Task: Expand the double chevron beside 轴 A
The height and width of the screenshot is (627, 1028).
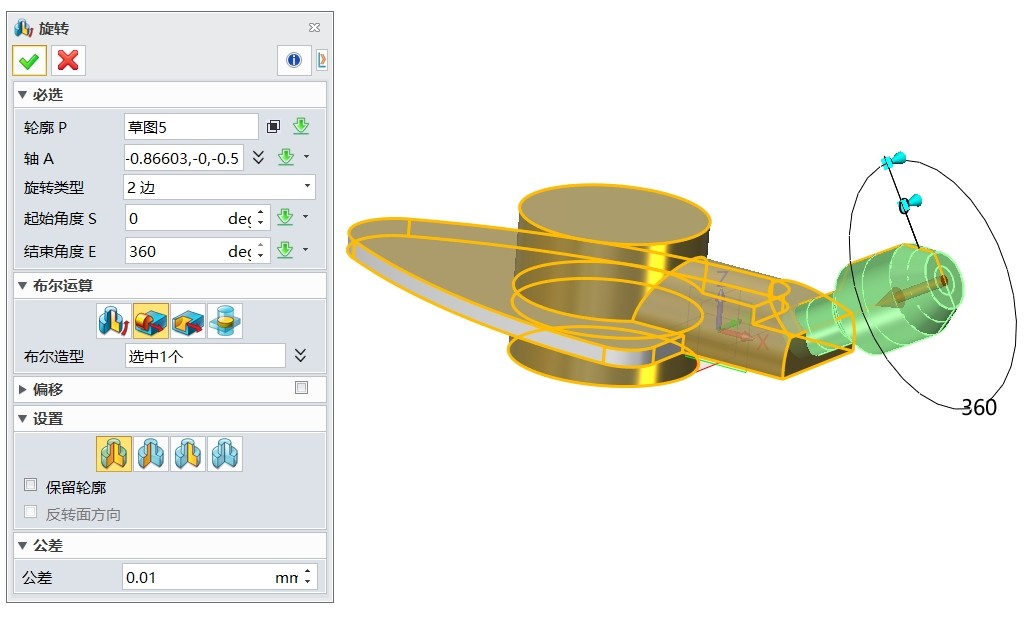Action: pos(258,157)
